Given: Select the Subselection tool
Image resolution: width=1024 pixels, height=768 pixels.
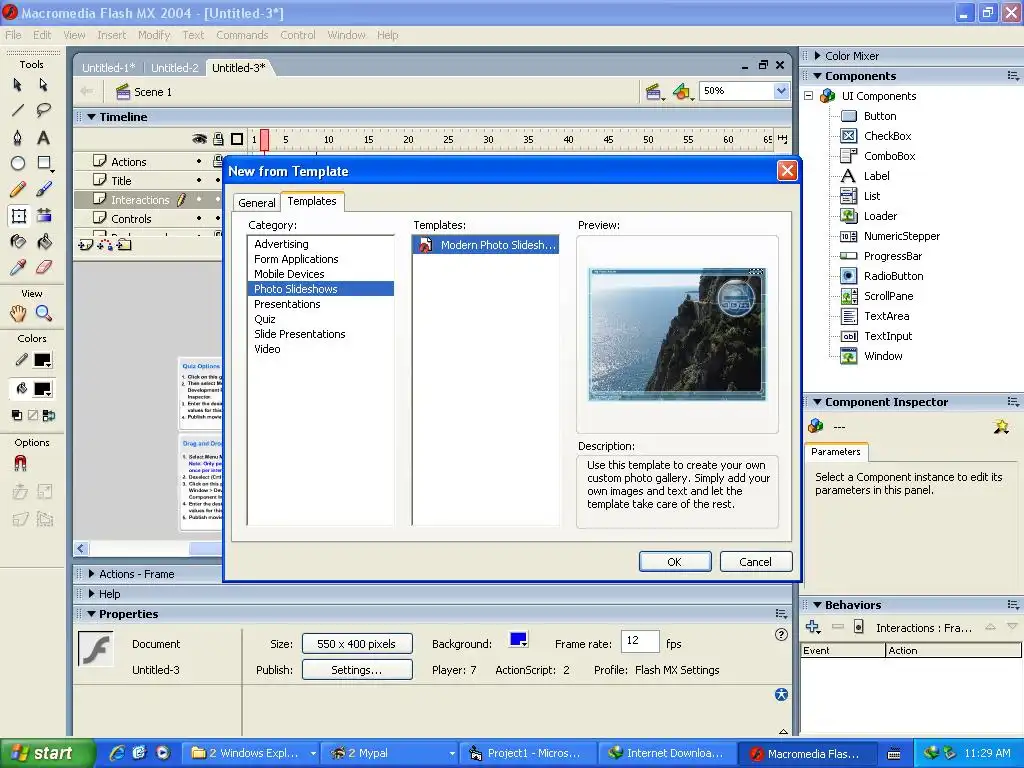Looking at the screenshot, I should tap(43, 85).
